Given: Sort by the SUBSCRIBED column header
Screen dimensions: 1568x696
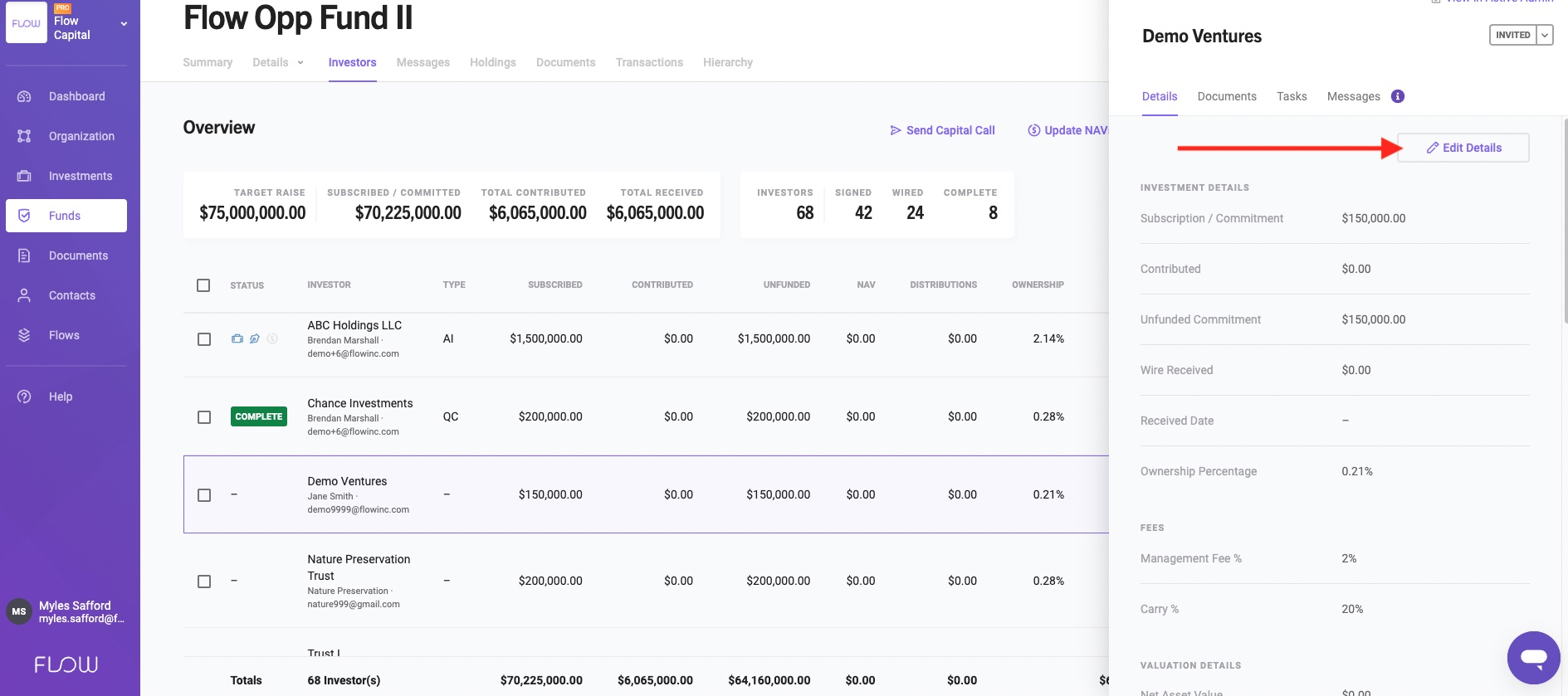Looking at the screenshot, I should [555, 285].
